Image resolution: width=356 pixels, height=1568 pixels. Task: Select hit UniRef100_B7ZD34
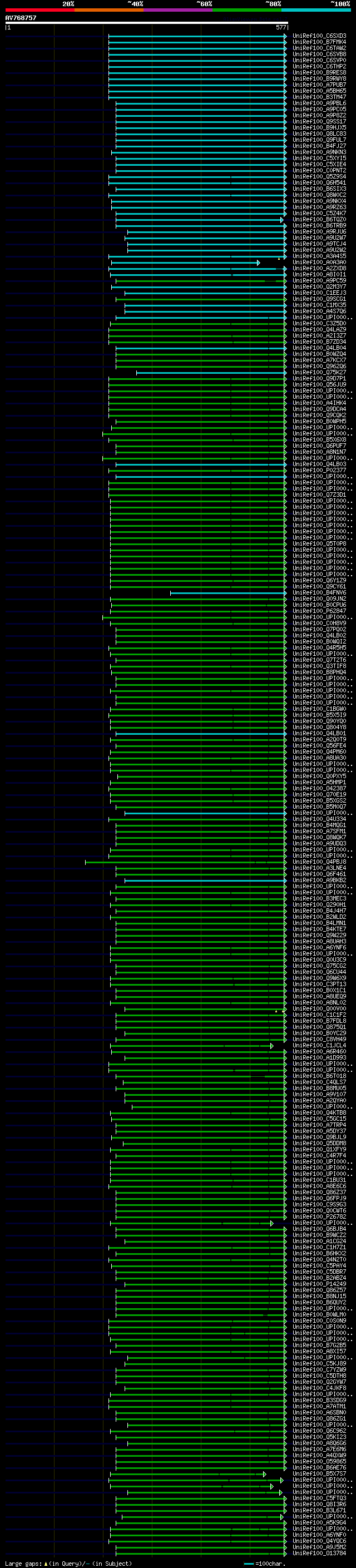(x=319, y=342)
